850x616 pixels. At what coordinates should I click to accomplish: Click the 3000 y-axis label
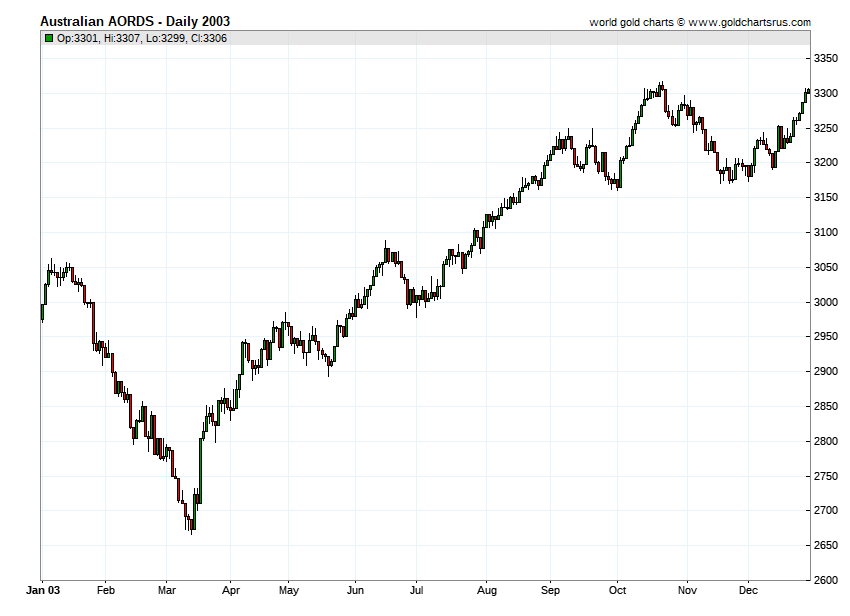tap(826, 302)
